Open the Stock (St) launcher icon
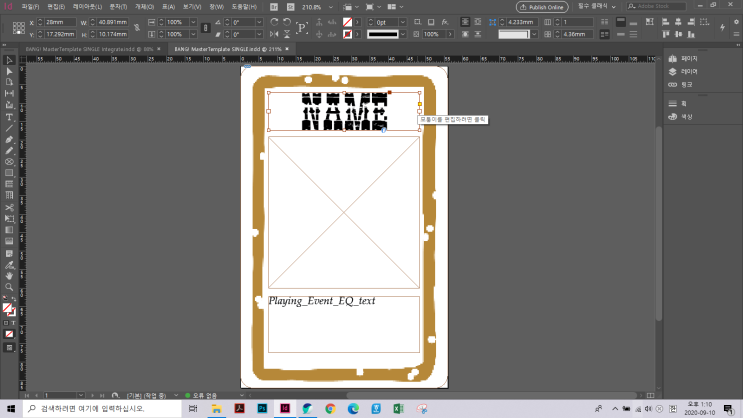The width and height of the screenshot is (743, 418). point(290,7)
